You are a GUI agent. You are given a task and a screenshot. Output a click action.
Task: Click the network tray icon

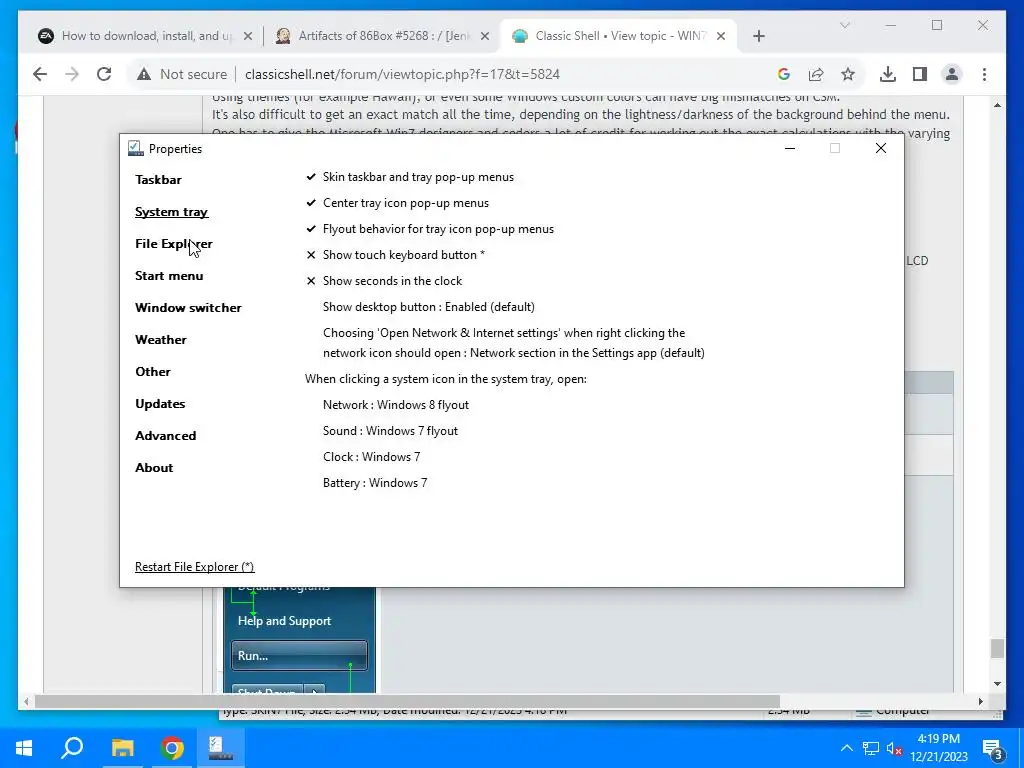tap(871, 748)
